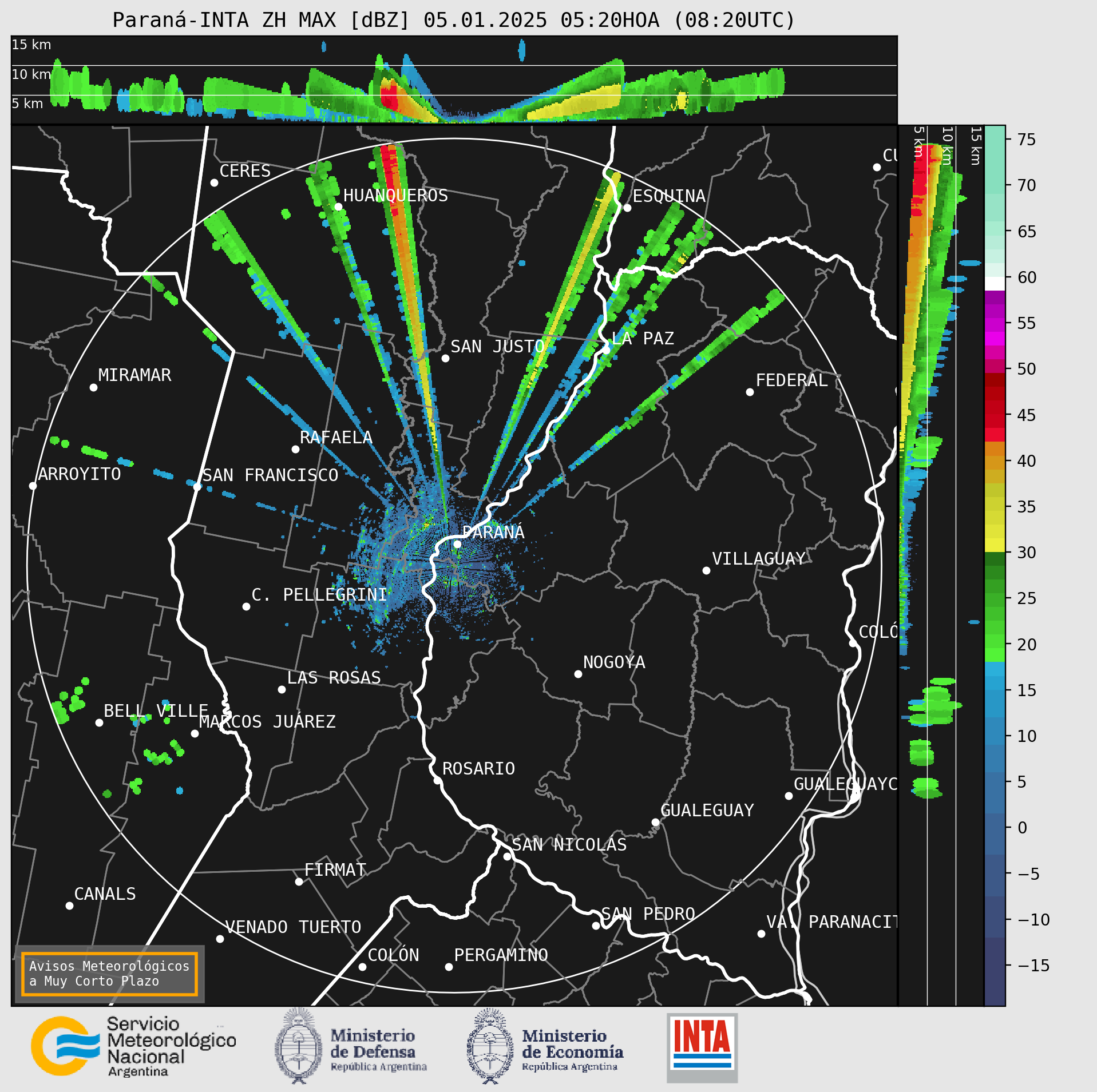Click the LAS ROSAS city label
The height and width of the screenshot is (1092, 1097).
(x=334, y=677)
